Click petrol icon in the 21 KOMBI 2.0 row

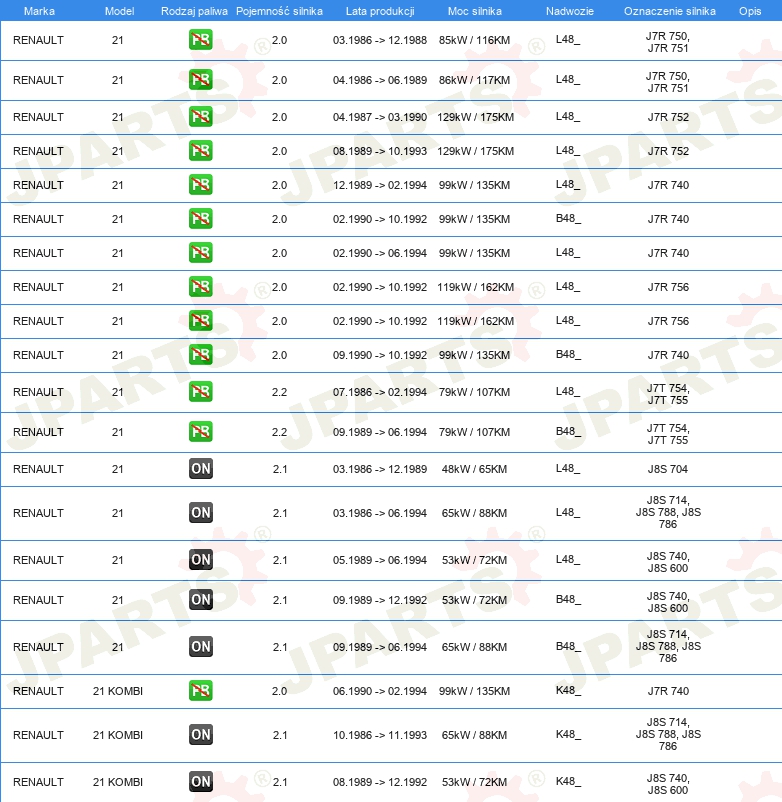point(200,690)
